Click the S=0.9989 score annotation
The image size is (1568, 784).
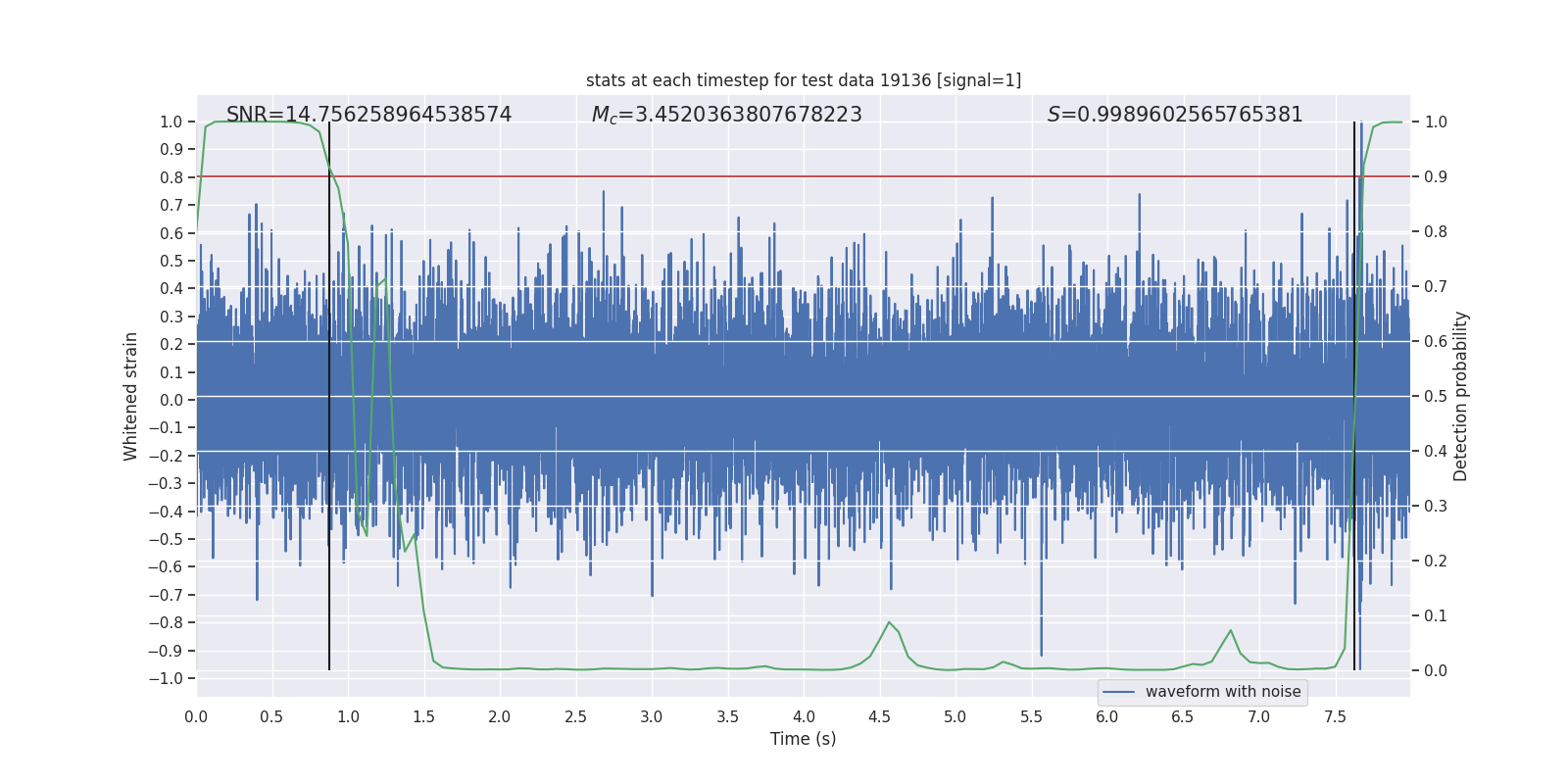click(x=1174, y=115)
